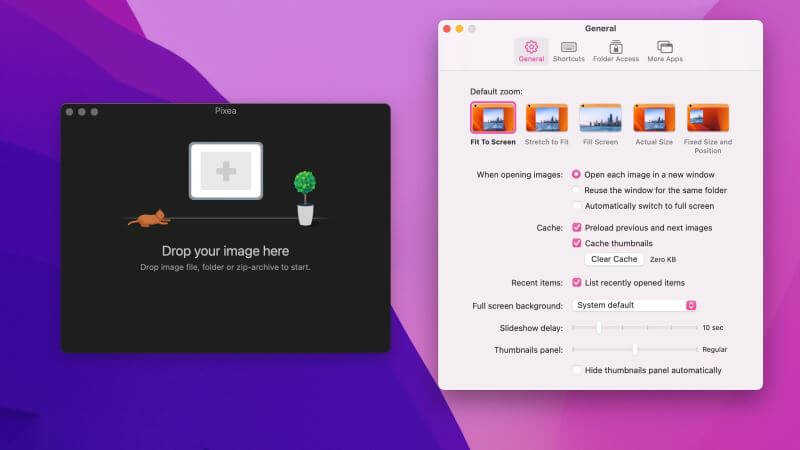
Task: Open the Folder Access tab
Action: pos(616,51)
